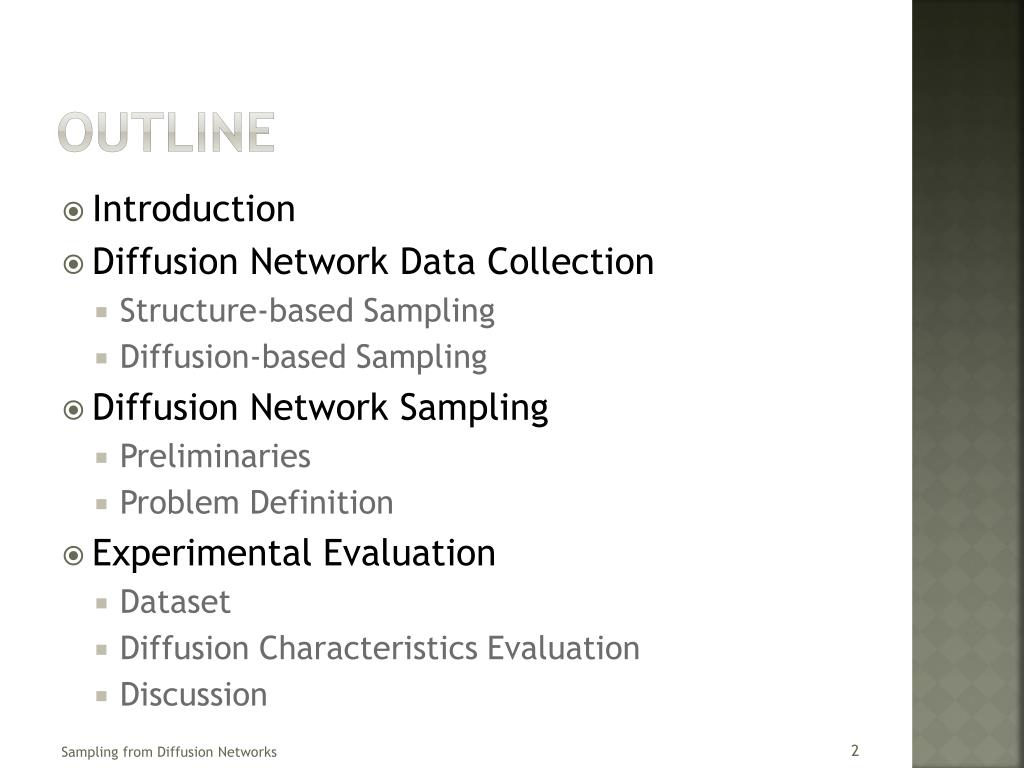The width and height of the screenshot is (1024, 768).
Task: Click the slide number 2
Action: 855,750
